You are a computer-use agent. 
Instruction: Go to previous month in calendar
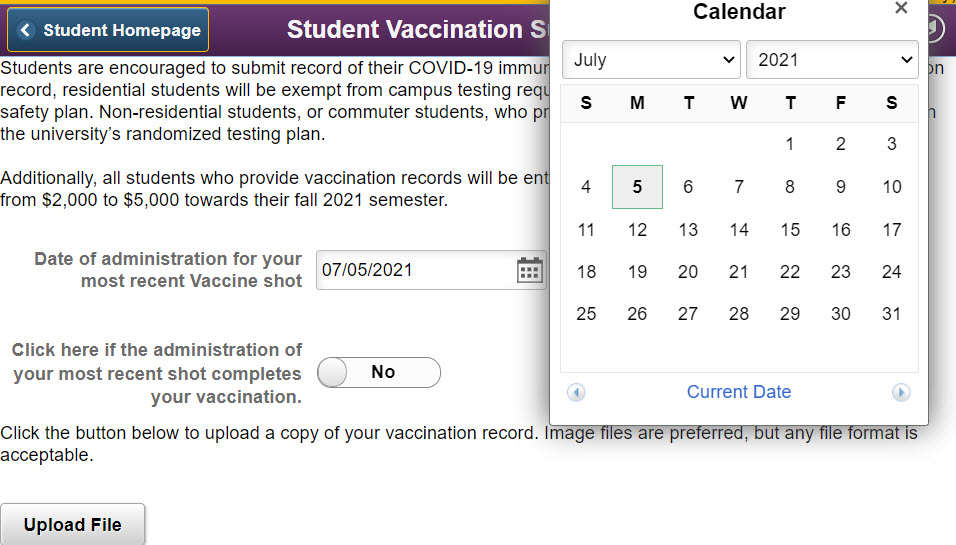click(576, 393)
